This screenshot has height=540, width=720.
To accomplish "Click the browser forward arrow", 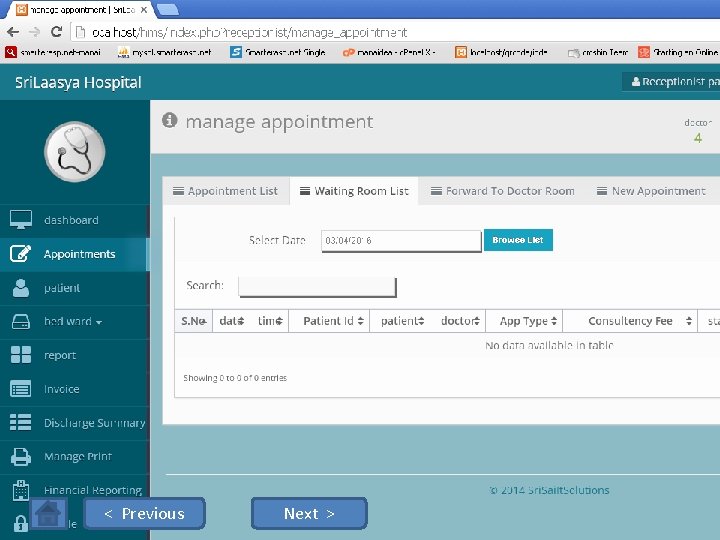I will [x=34, y=32].
